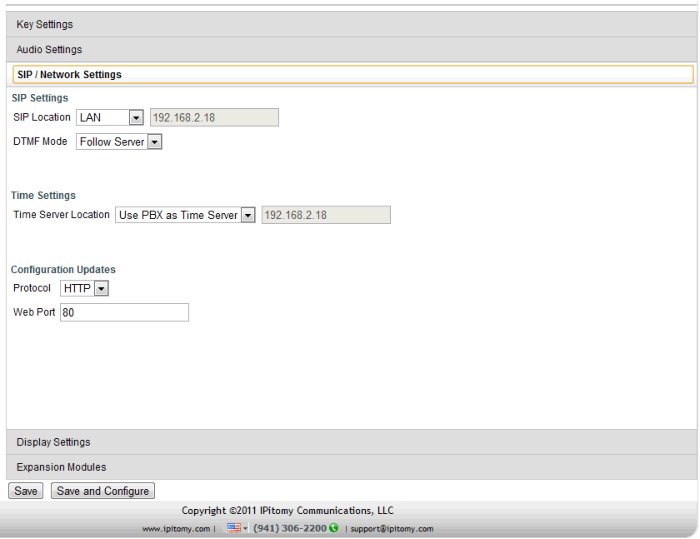
Task: Expand the Audio Settings section
Action: pos(351,49)
